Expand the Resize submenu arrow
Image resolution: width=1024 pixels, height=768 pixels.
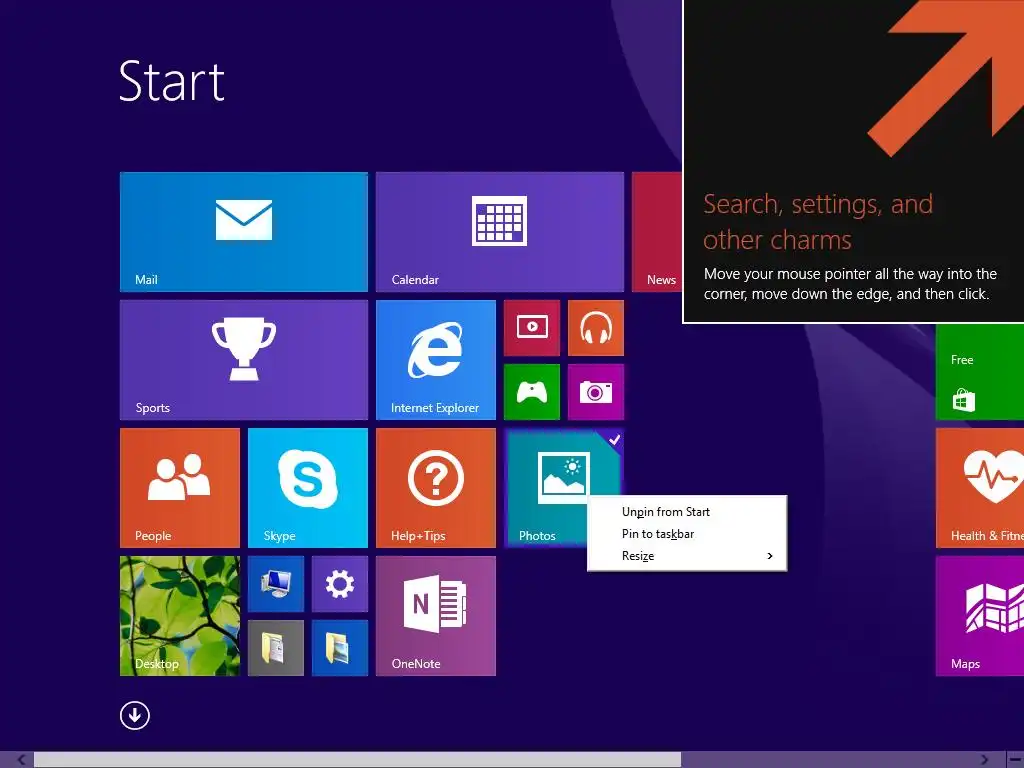pos(770,556)
